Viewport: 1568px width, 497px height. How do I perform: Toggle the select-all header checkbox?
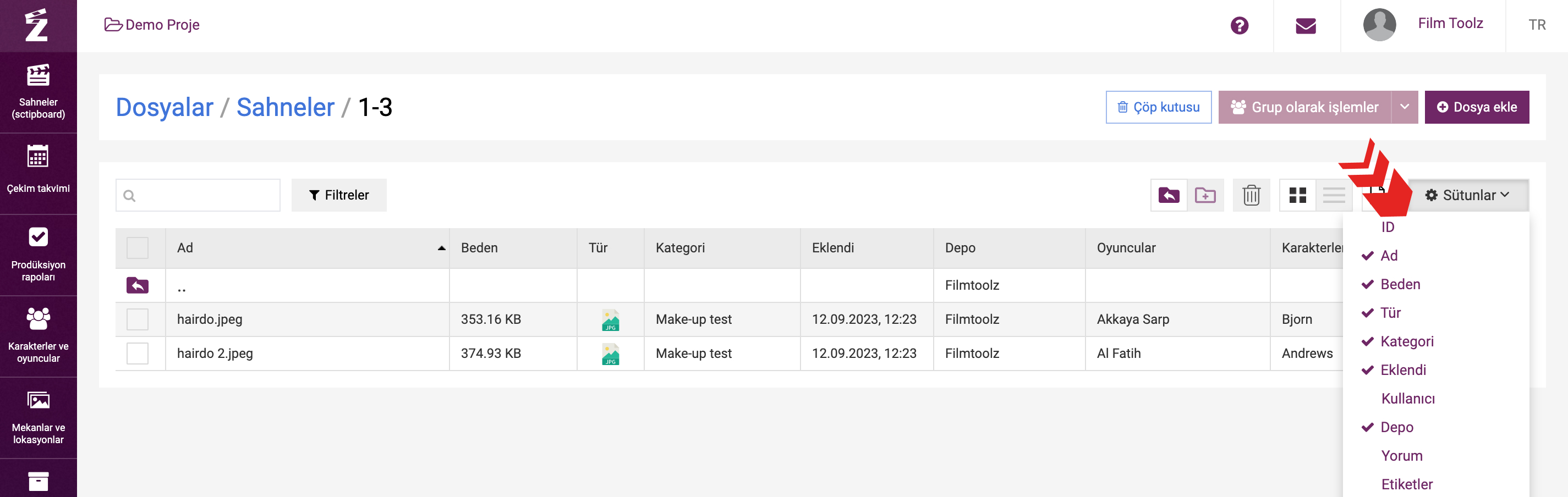click(138, 248)
